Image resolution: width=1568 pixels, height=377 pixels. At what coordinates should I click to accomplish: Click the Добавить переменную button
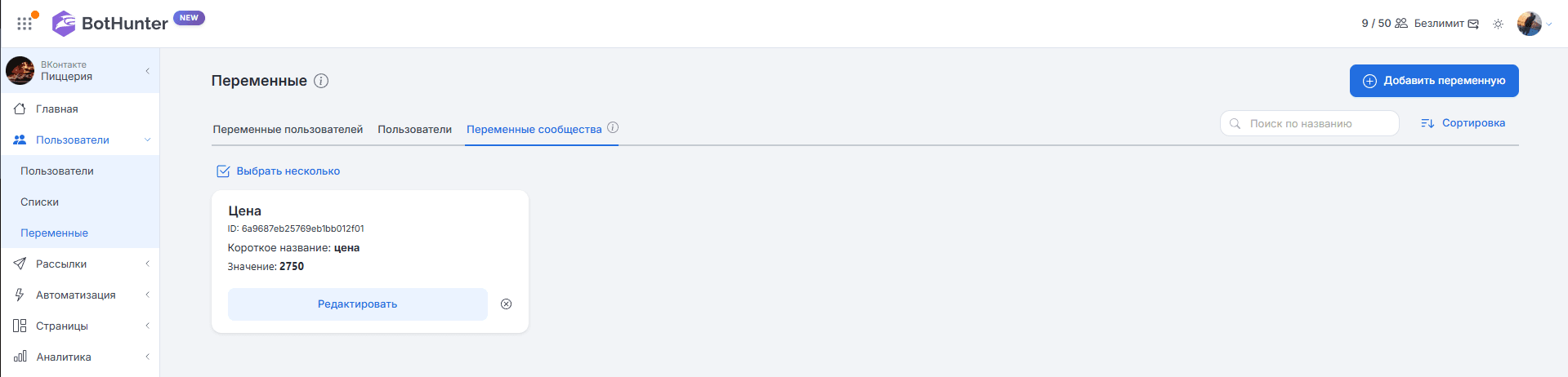coord(1434,81)
